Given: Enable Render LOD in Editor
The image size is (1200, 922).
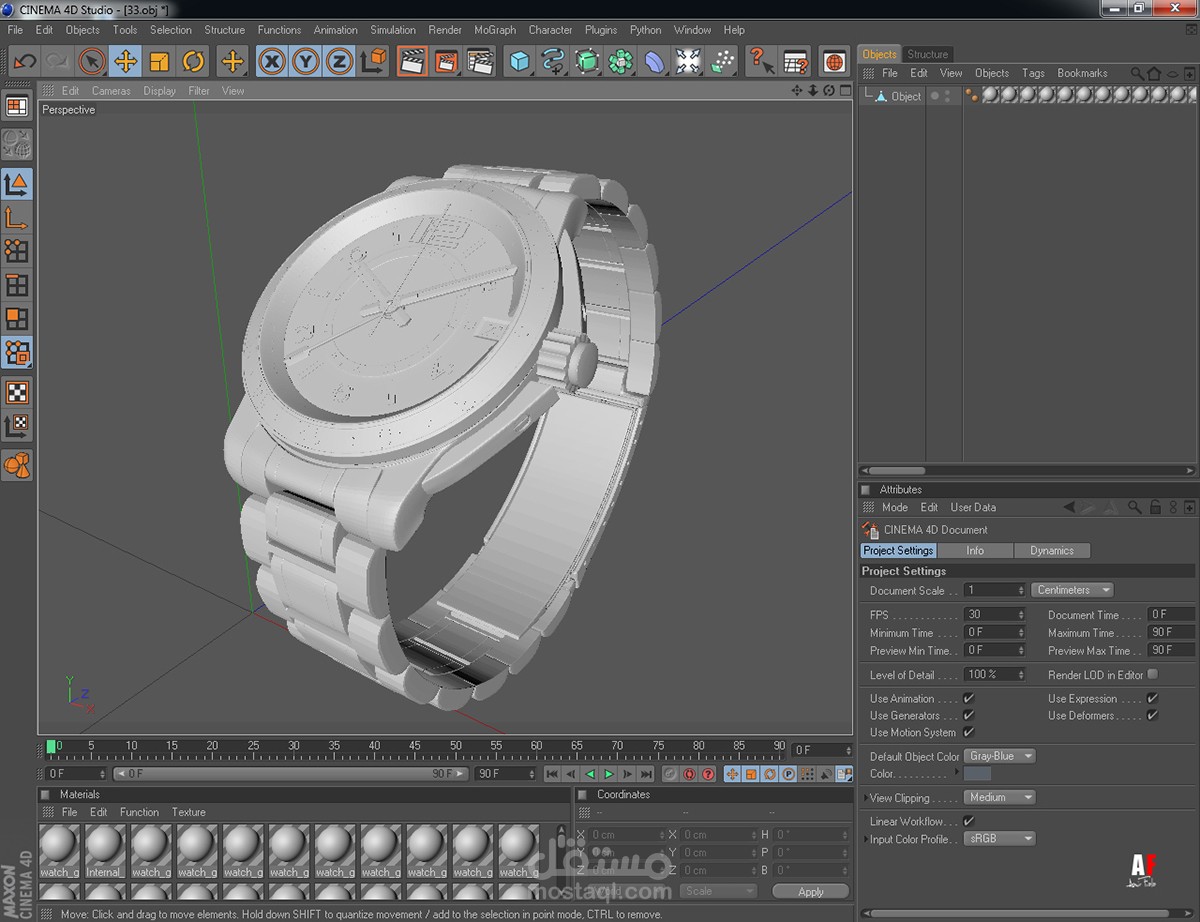Looking at the screenshot, I should click(x=1152, y=675).
